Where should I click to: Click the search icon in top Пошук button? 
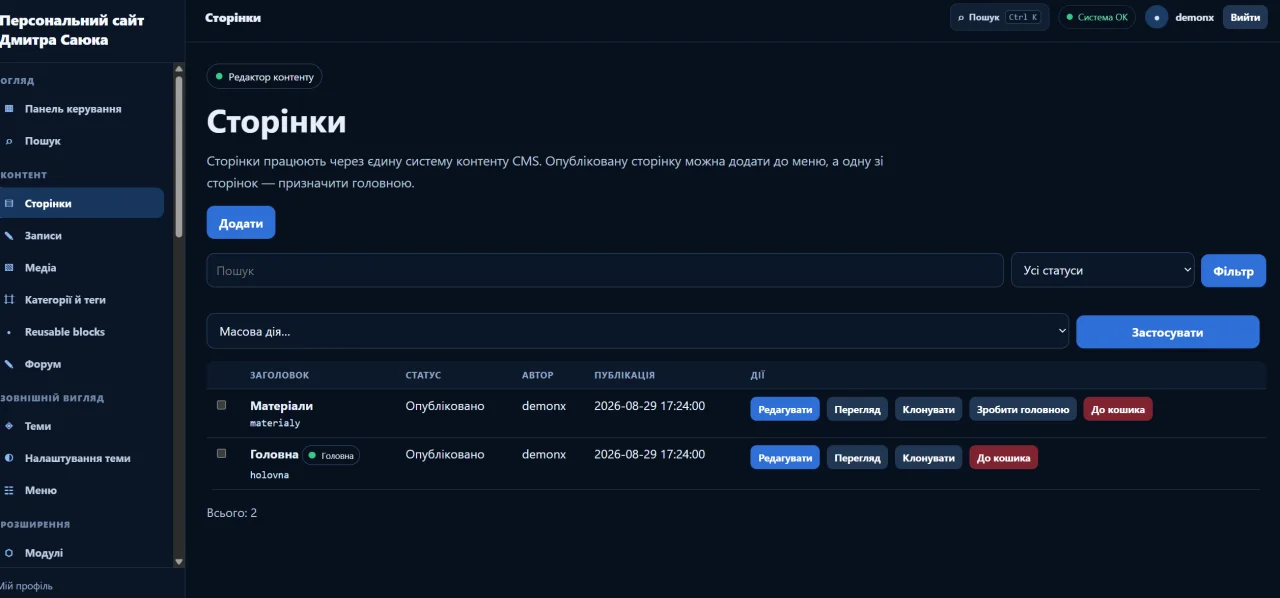coord(961,17)
